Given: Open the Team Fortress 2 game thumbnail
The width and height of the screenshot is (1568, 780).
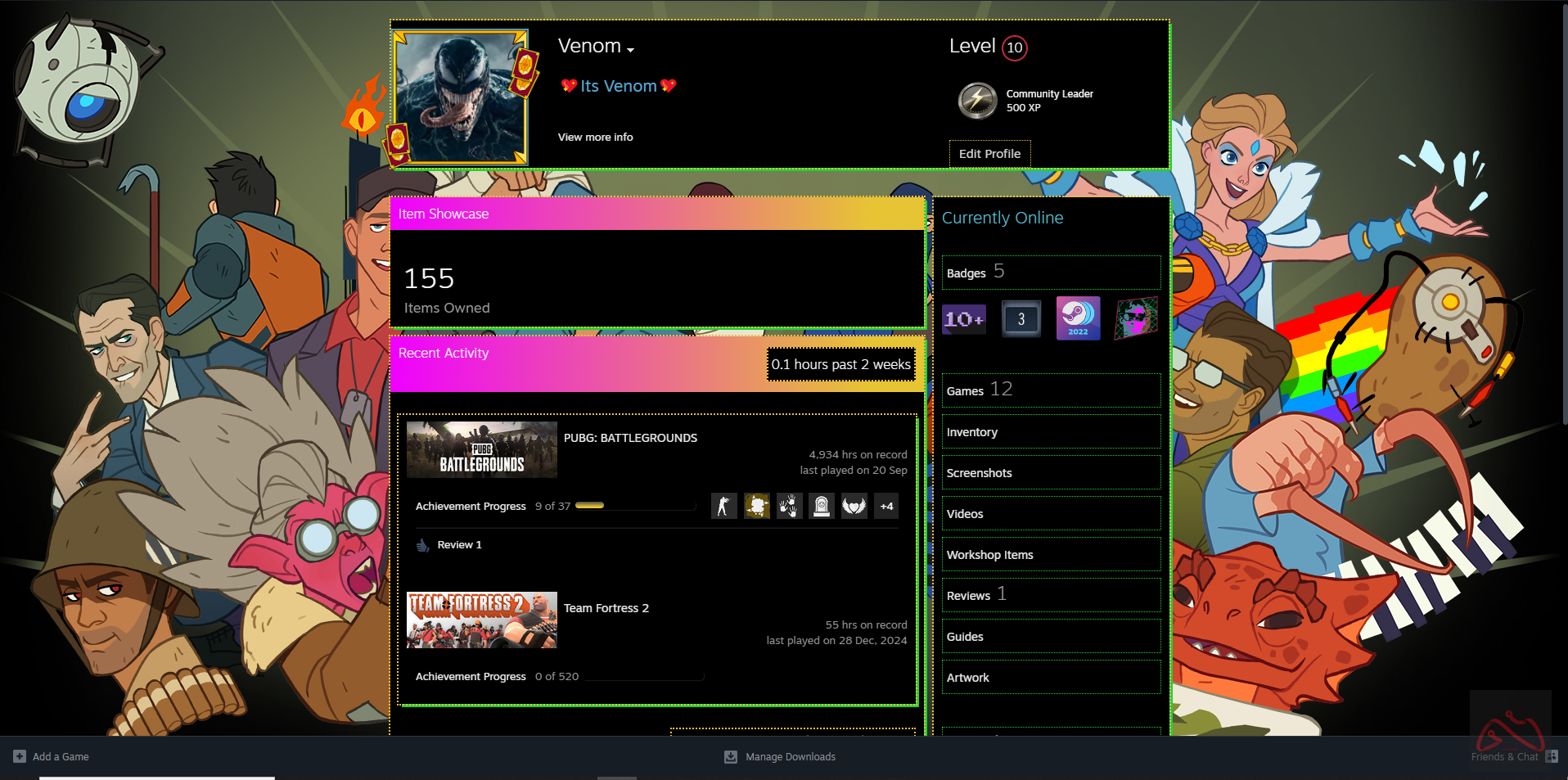Looking at the screenshot, I should (482, 620).
